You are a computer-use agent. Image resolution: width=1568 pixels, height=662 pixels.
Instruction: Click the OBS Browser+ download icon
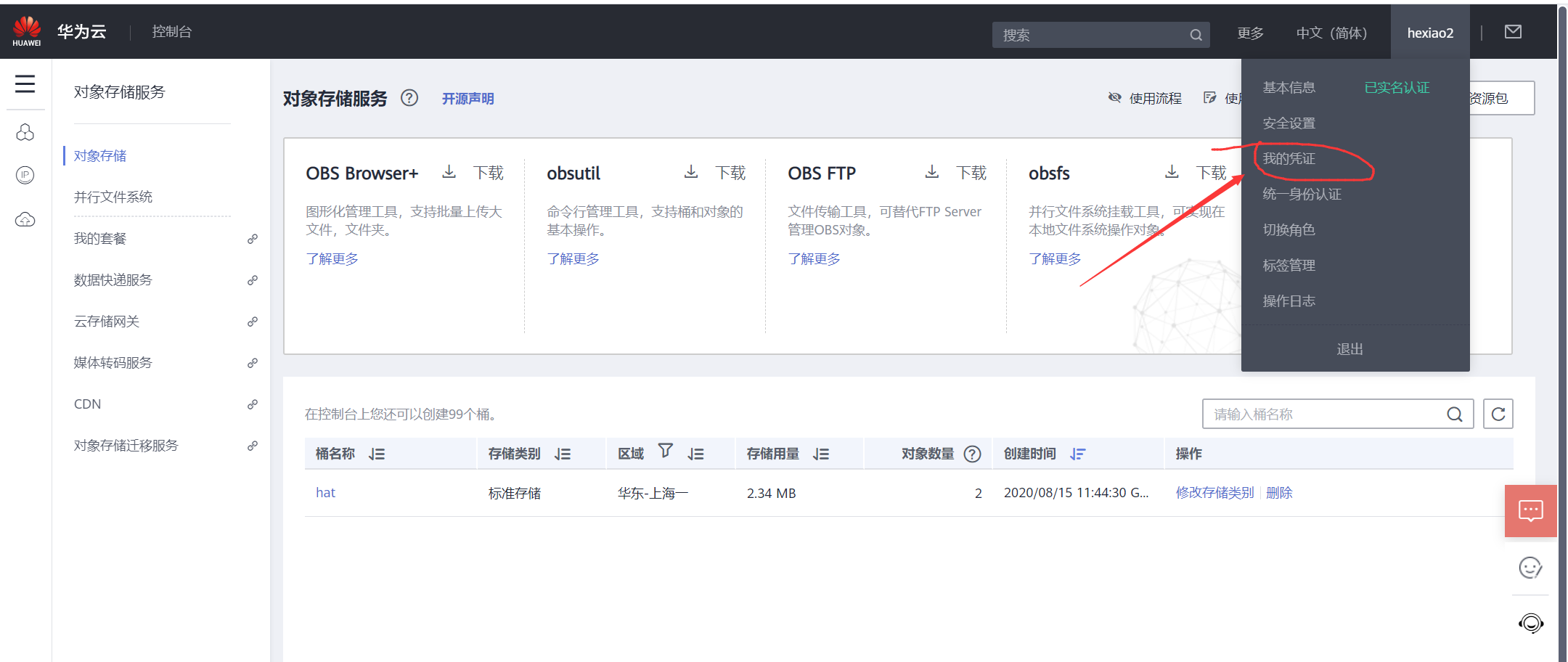pyautogui.click(x=449, y=172)
